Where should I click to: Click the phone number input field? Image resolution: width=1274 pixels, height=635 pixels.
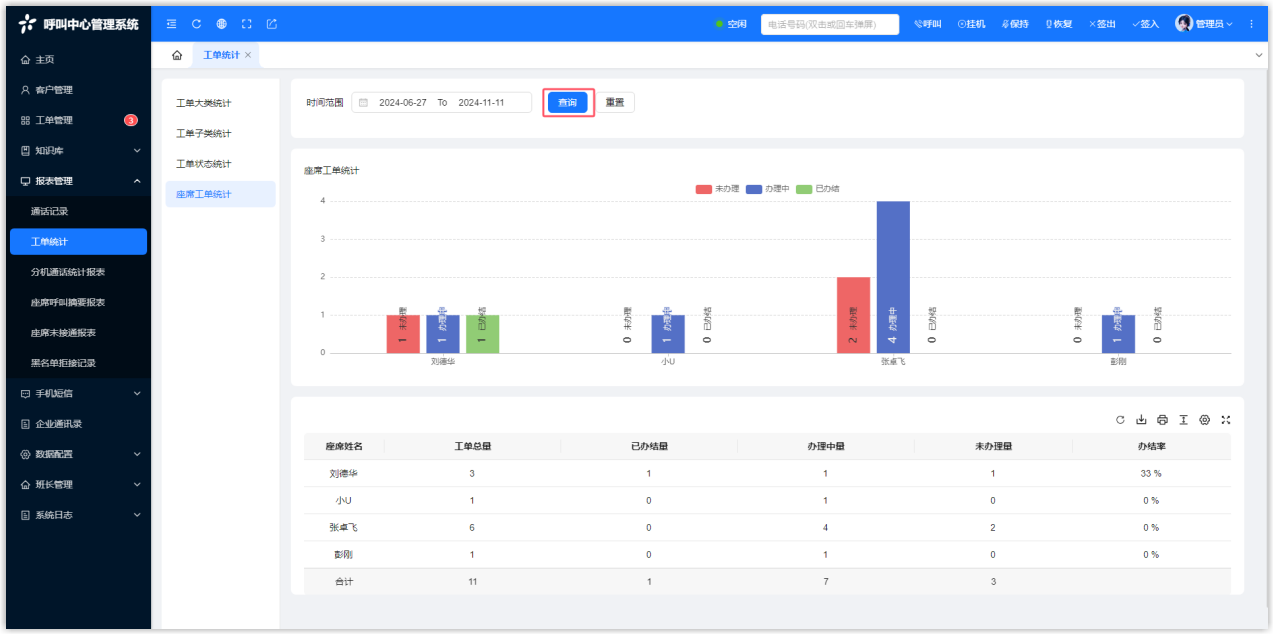pyautogui.click(x=829, y=24)
